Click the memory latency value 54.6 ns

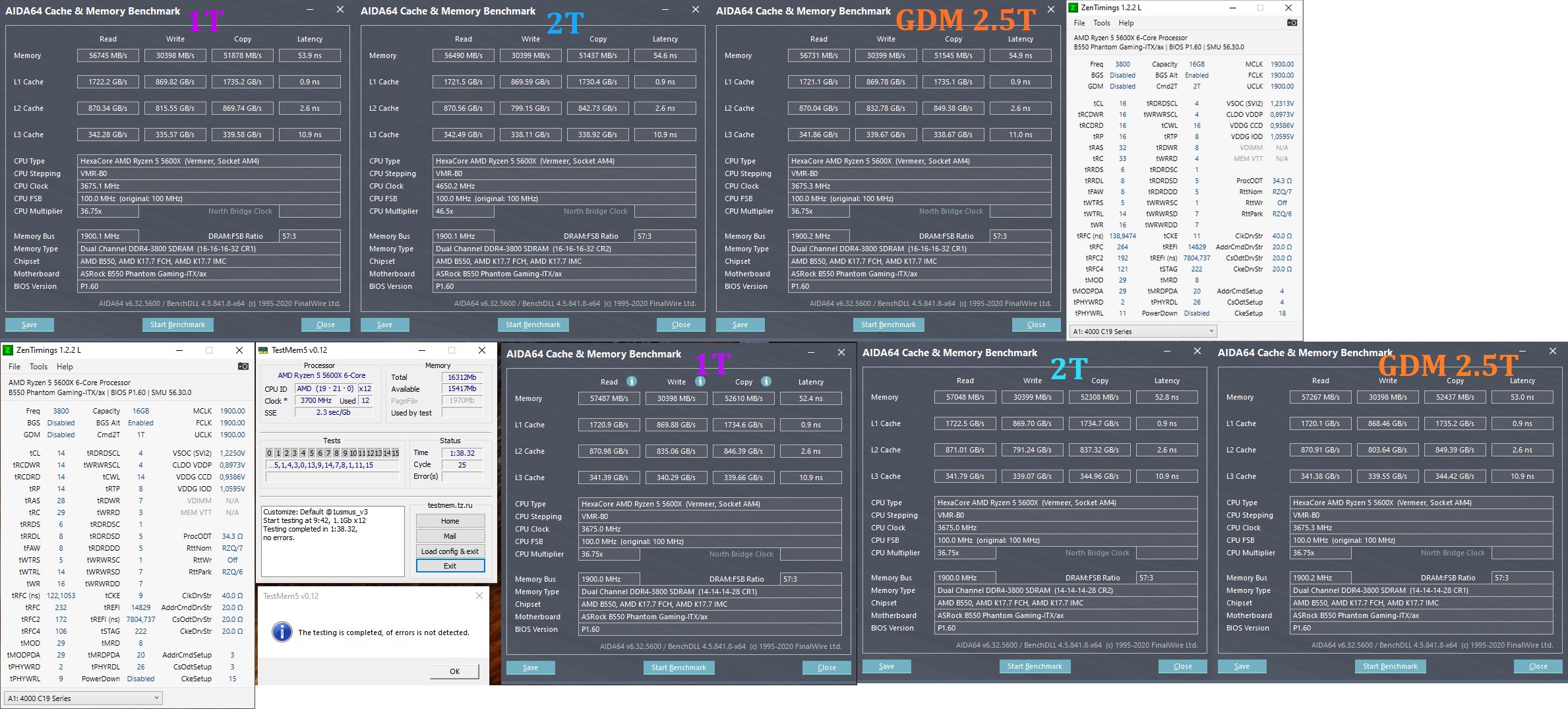click(665, 55)
